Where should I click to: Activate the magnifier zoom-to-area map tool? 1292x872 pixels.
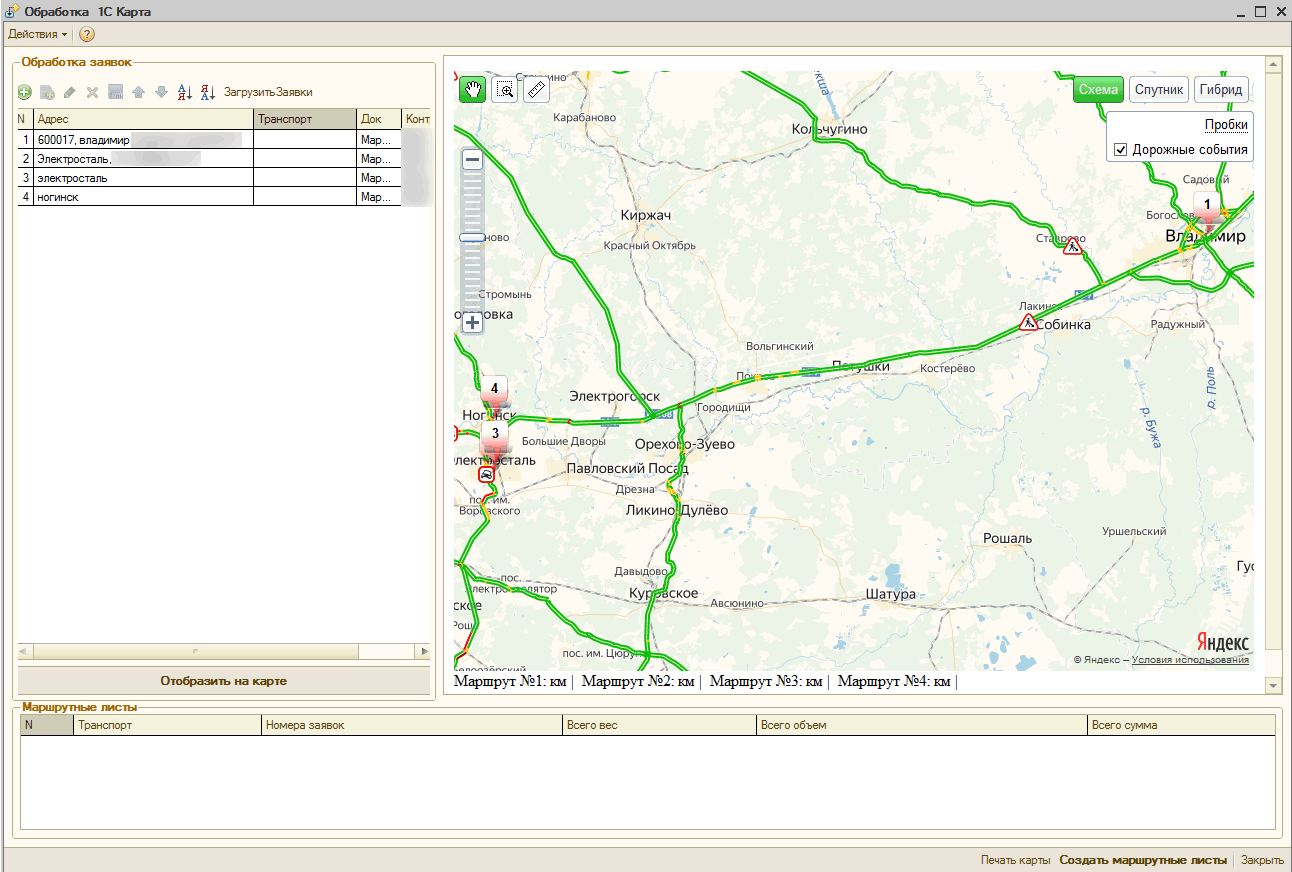point(505,90)
